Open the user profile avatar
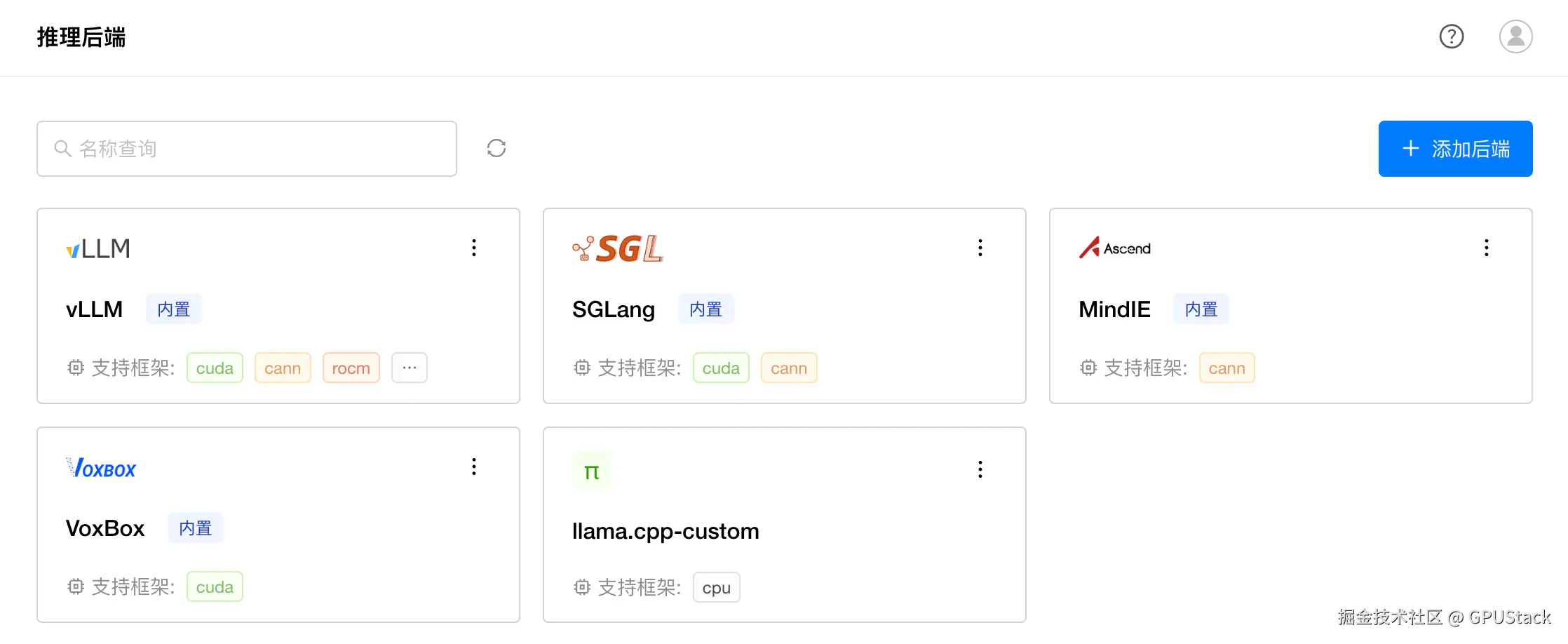1568x644 pixels. tap(1515, 36)
